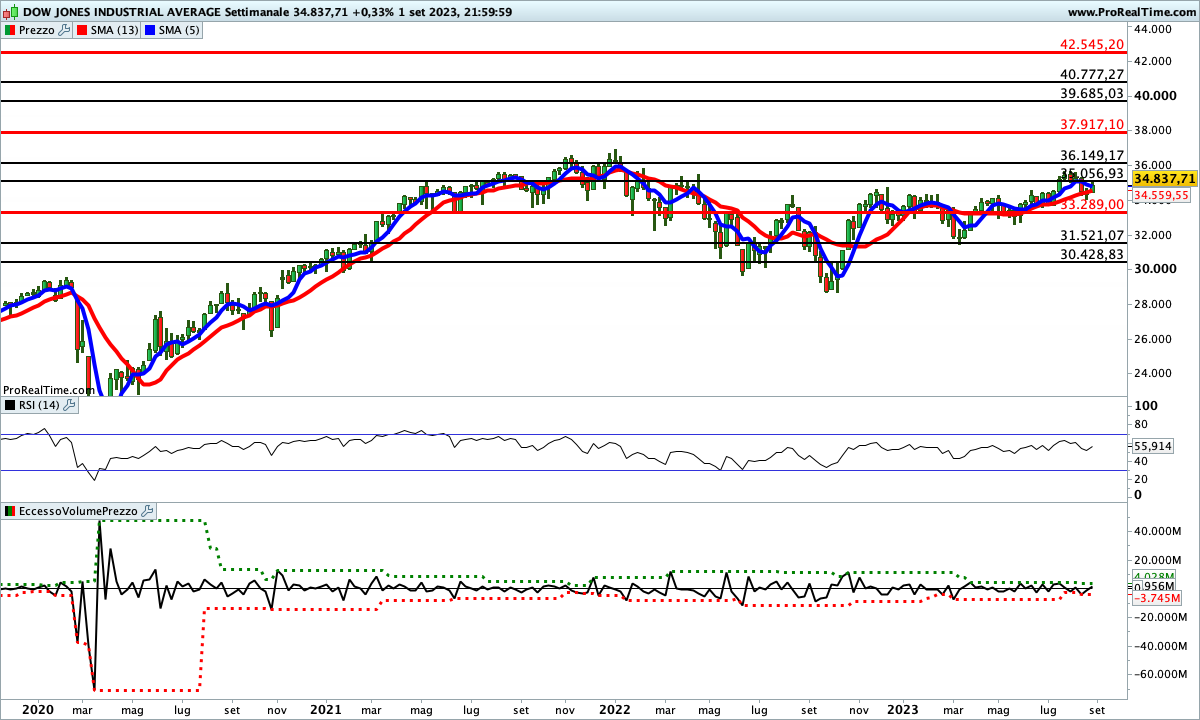Click the Prezzo green-red color swatch
This screenshot has height=720, width=1200.
click(x=9, y=30)
